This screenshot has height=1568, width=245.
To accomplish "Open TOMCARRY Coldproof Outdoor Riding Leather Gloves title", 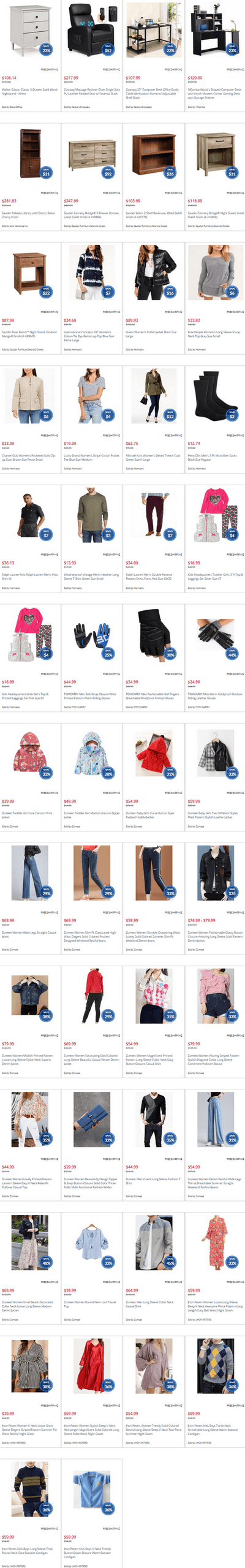I will [x=215, y=695].
